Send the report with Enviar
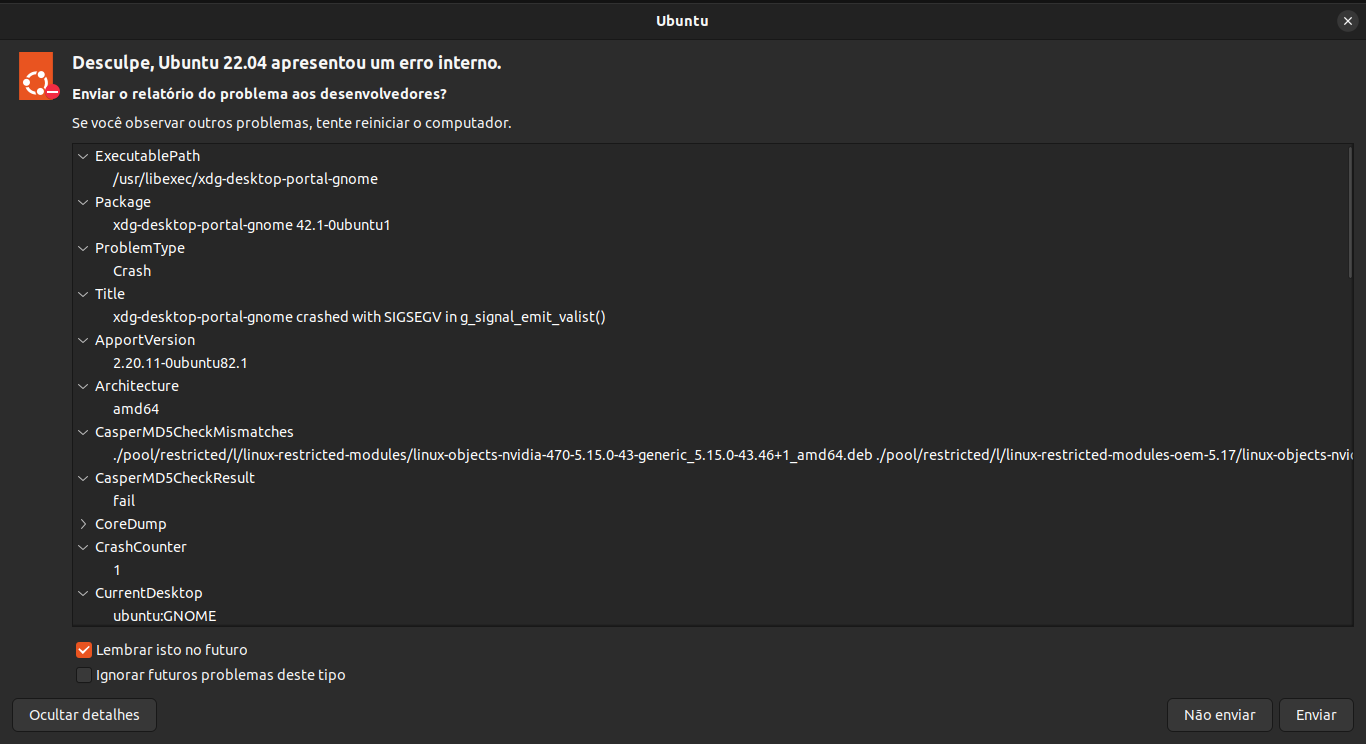This screenshot has width=1366, height=744. point(1316,715)
